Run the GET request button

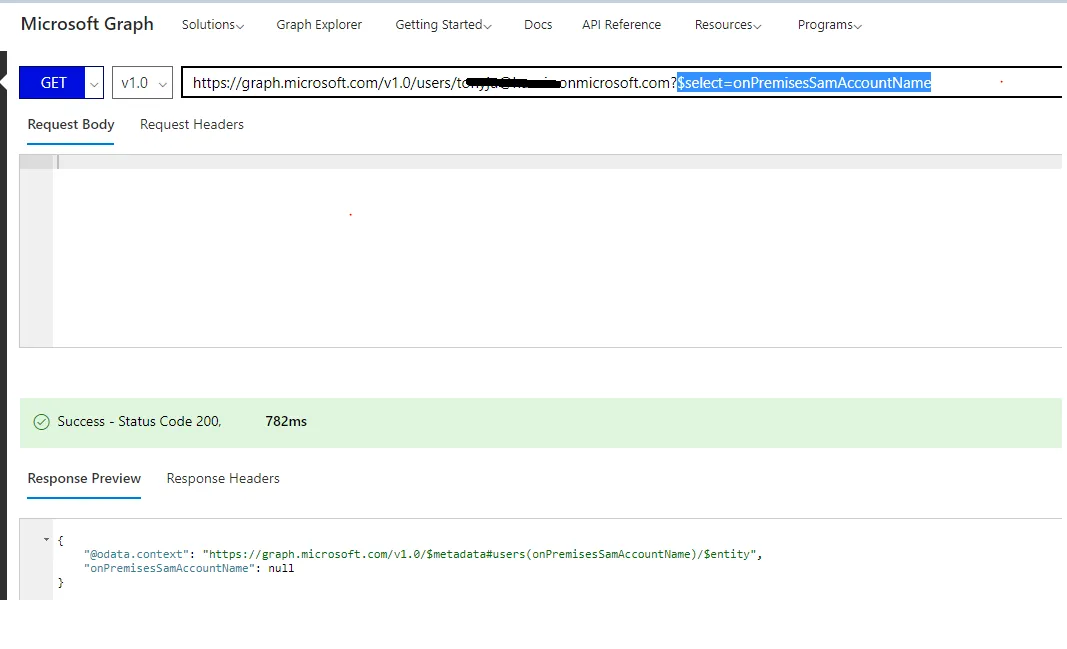52,82
